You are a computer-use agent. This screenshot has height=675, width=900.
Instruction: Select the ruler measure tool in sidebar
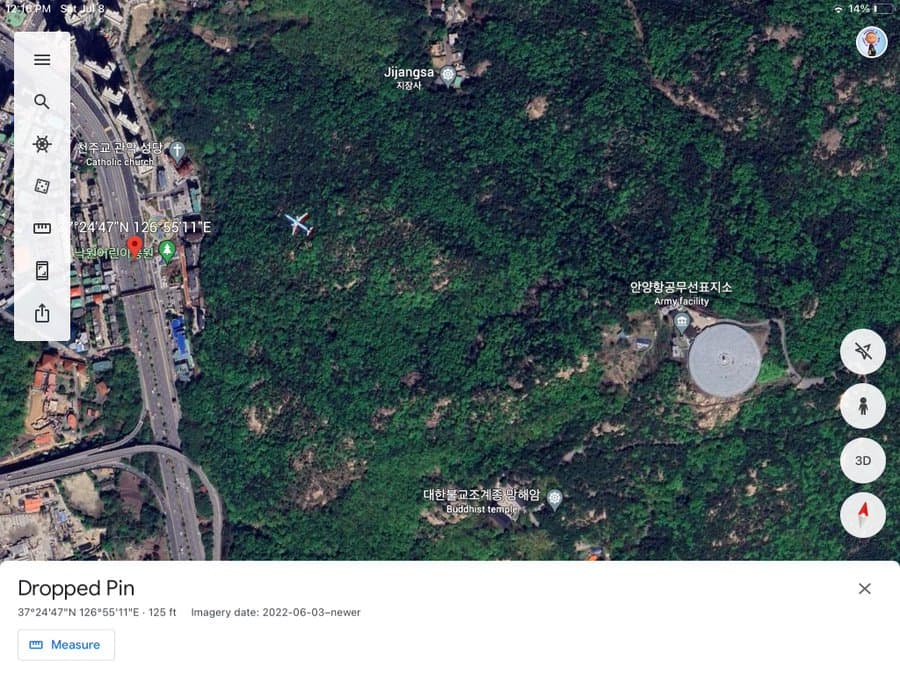point(42,228)
